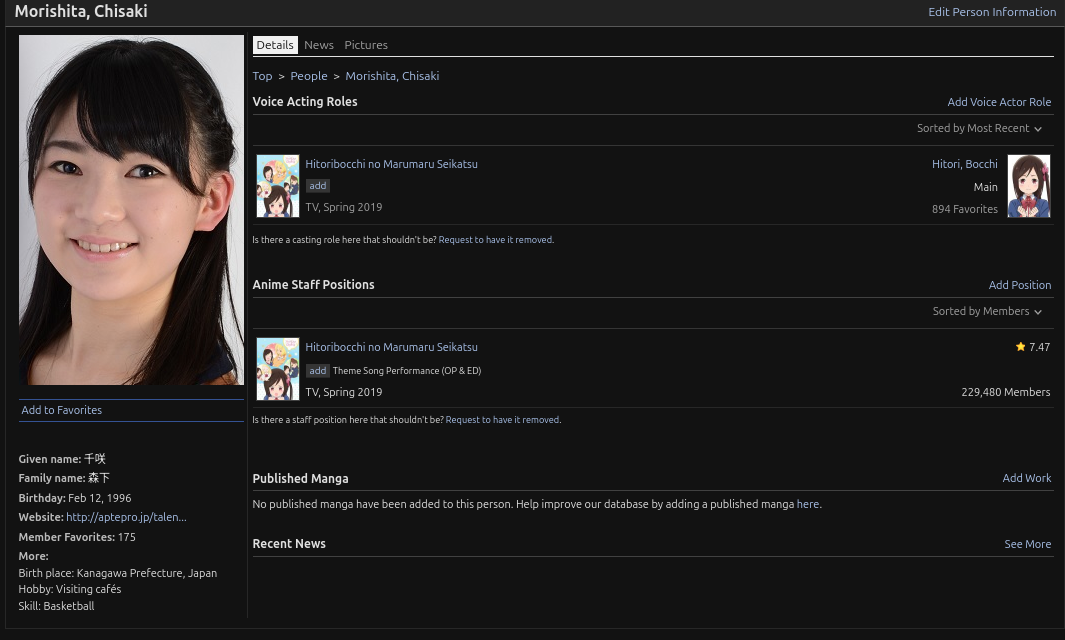Viewport: 1065px width, 640px height.
Task: Open aptepro.jp website link
Action: 126,517
